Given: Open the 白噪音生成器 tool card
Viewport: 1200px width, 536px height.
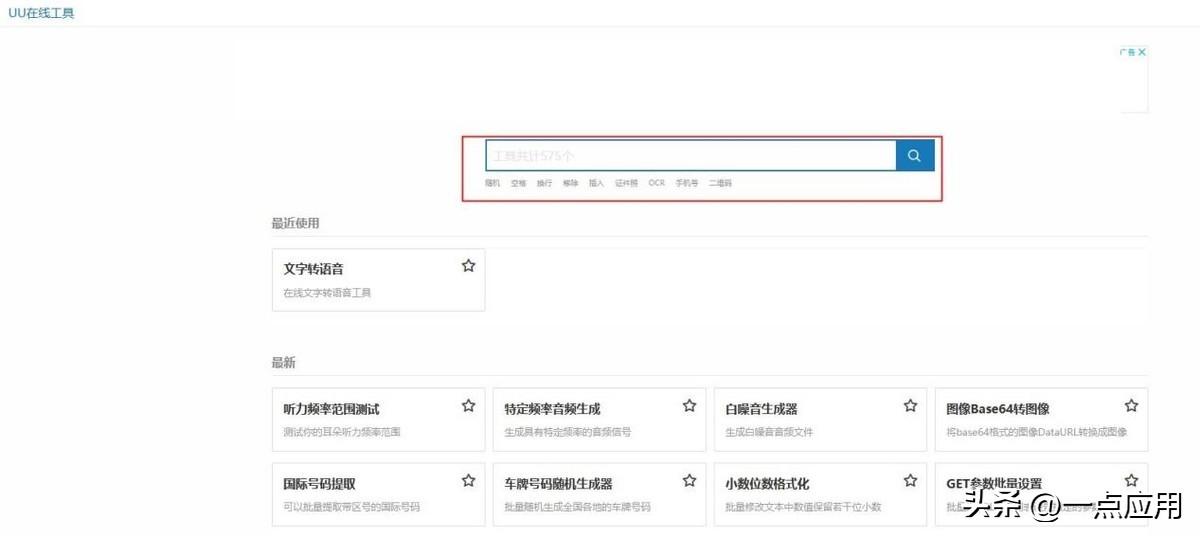Looking at the screenshot, I should coord(800,420).
